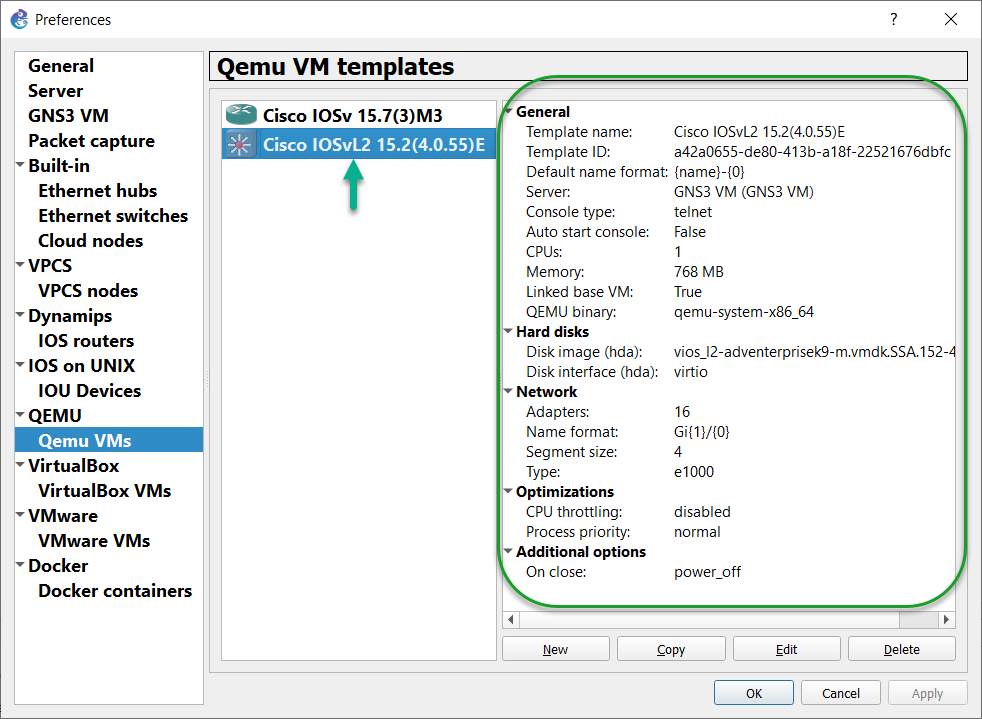This screenshot has height=719, width=982.
Task: Collapse the Dynamips tree section
Action: [21, 315]
